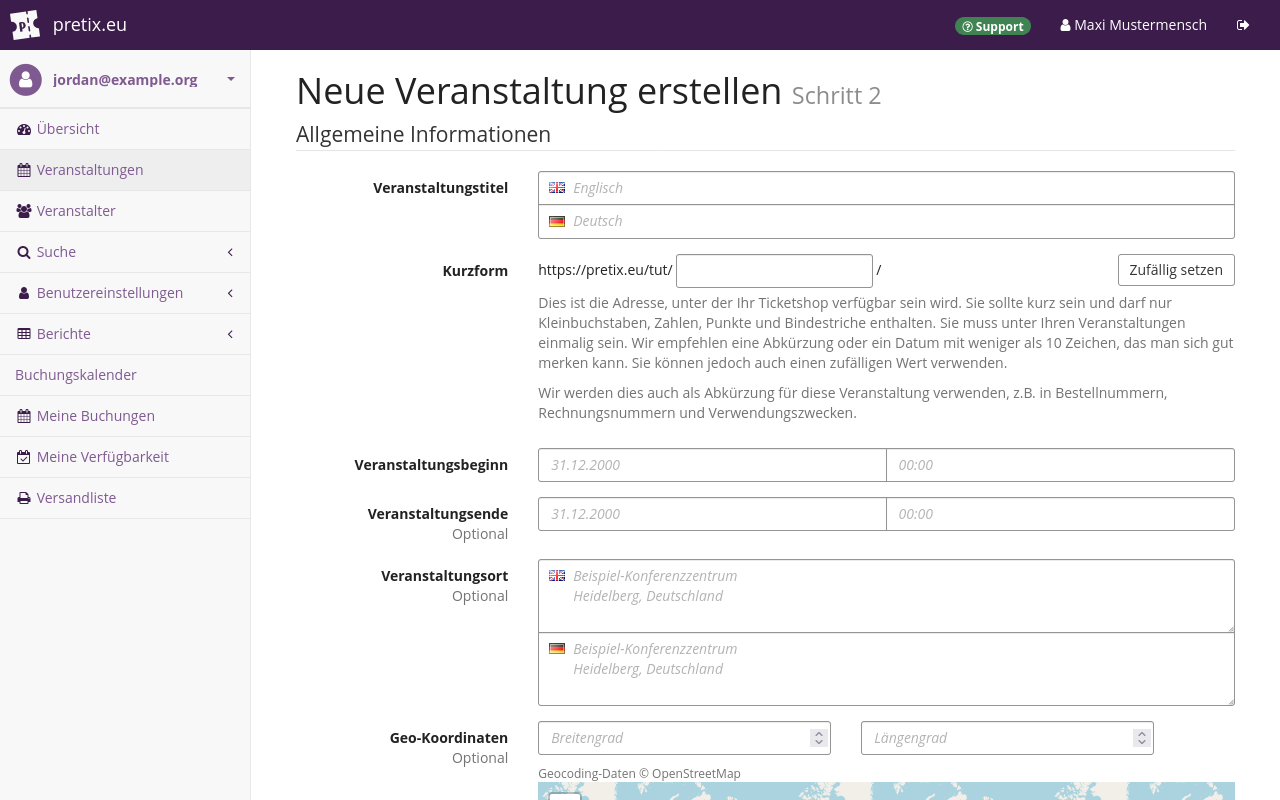Image resolution: width=1280 pixels, height=800 pixels.
Task: Click the pretix.eu brand name
Action: point(90,25)
